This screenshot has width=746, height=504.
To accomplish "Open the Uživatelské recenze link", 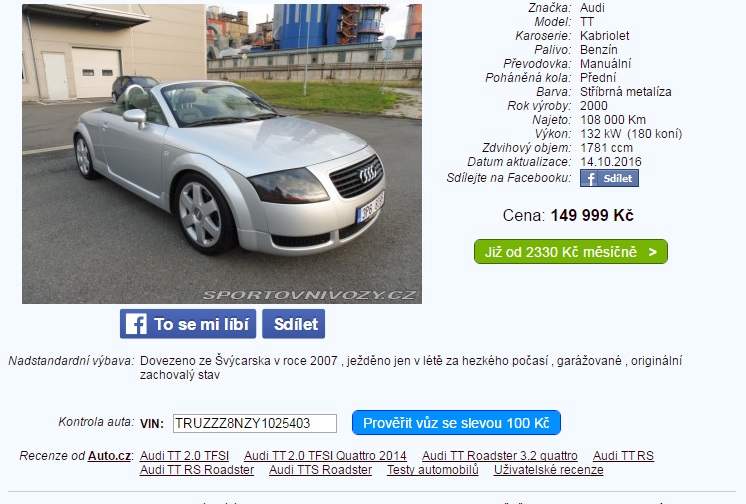I will [x=549, y=470].
